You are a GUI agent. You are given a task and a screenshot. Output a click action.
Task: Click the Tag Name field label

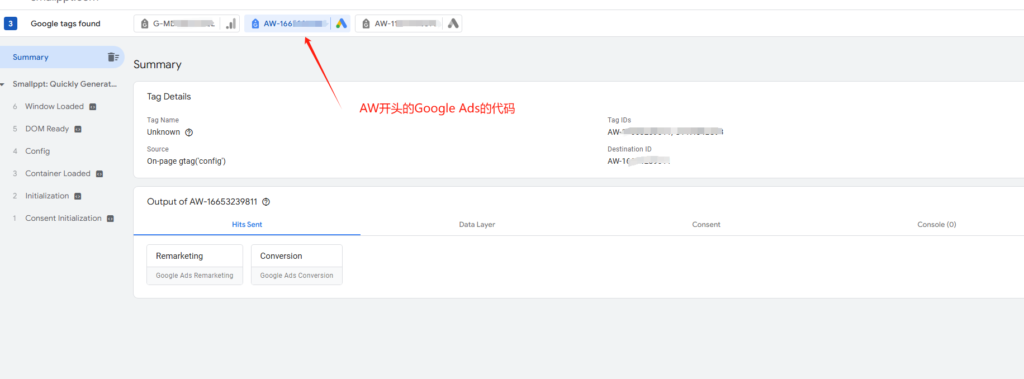click(163, 120)
